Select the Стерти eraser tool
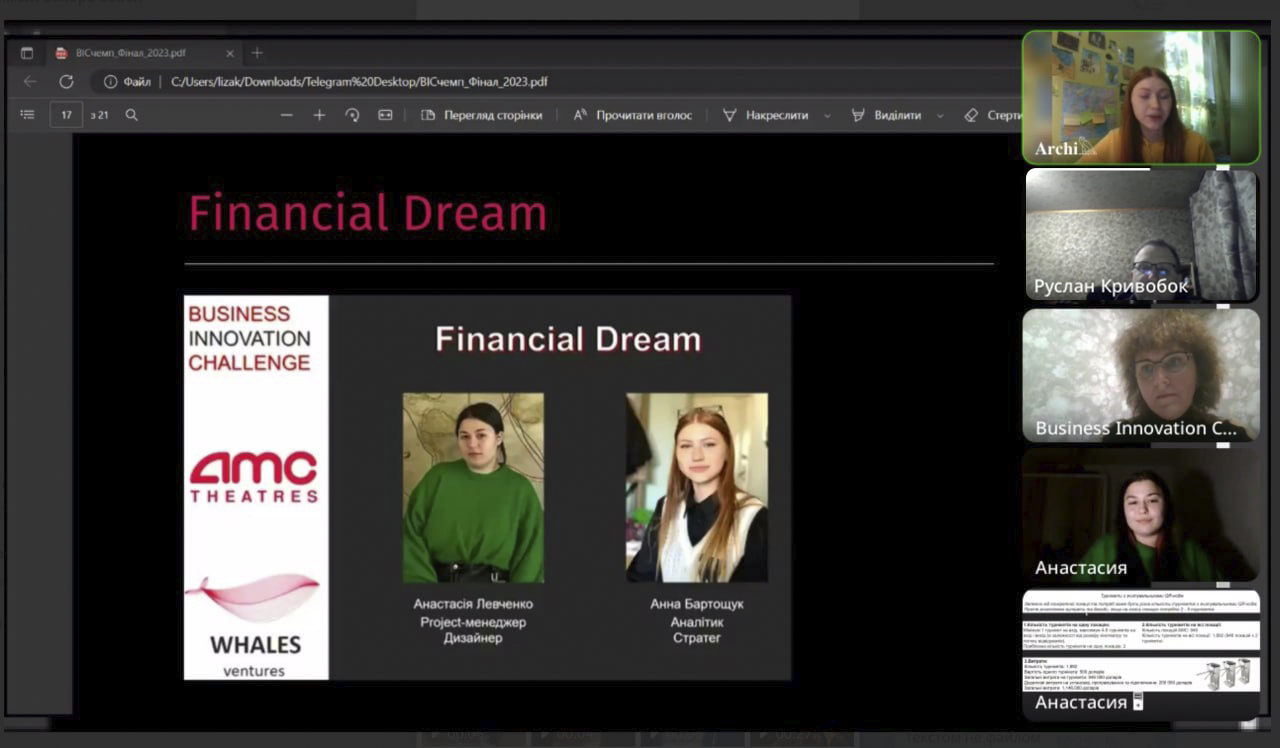 (993, 115)
